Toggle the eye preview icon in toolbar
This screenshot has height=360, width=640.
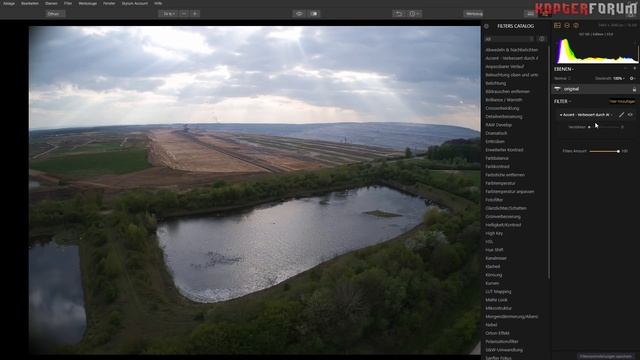point(299,14)
